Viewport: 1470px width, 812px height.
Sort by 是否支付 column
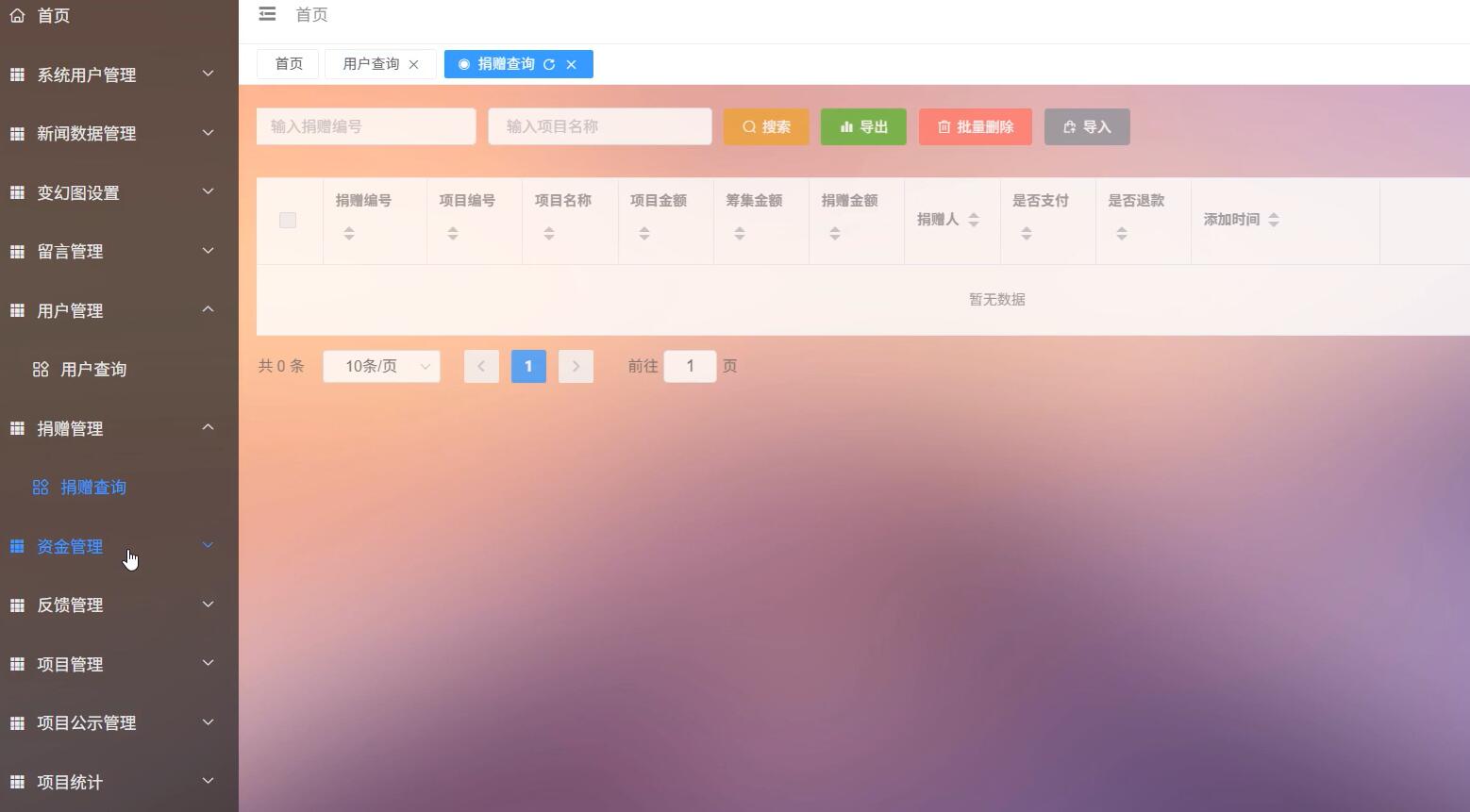tap(1027, 233)
